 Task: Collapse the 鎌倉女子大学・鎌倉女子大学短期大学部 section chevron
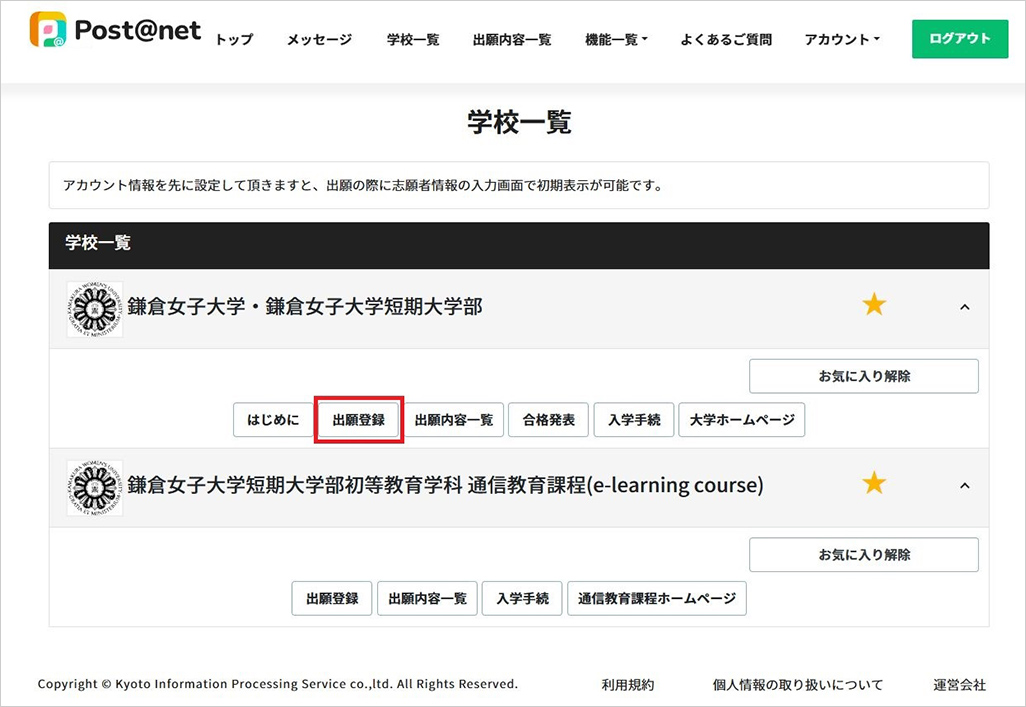964,307
